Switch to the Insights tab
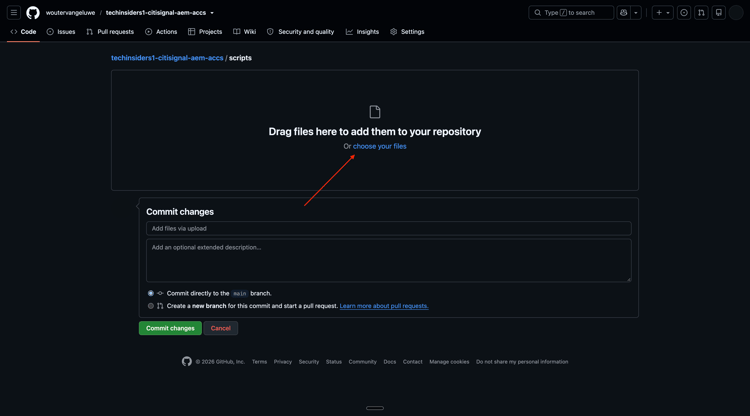This screenshot has width=750, height=416. click(363, 32)
